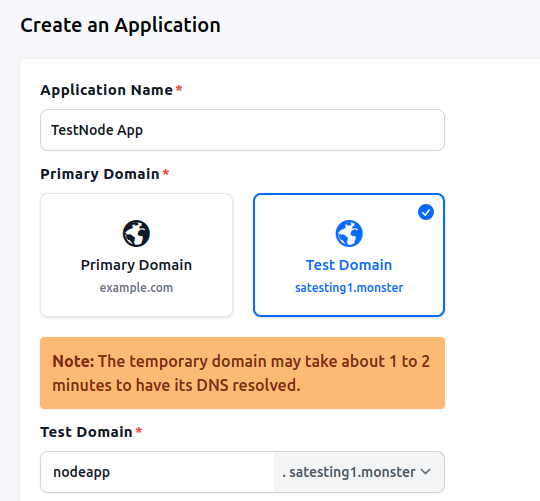Click the Application Name field label
The image size is (540, 501).
point(106,90)
